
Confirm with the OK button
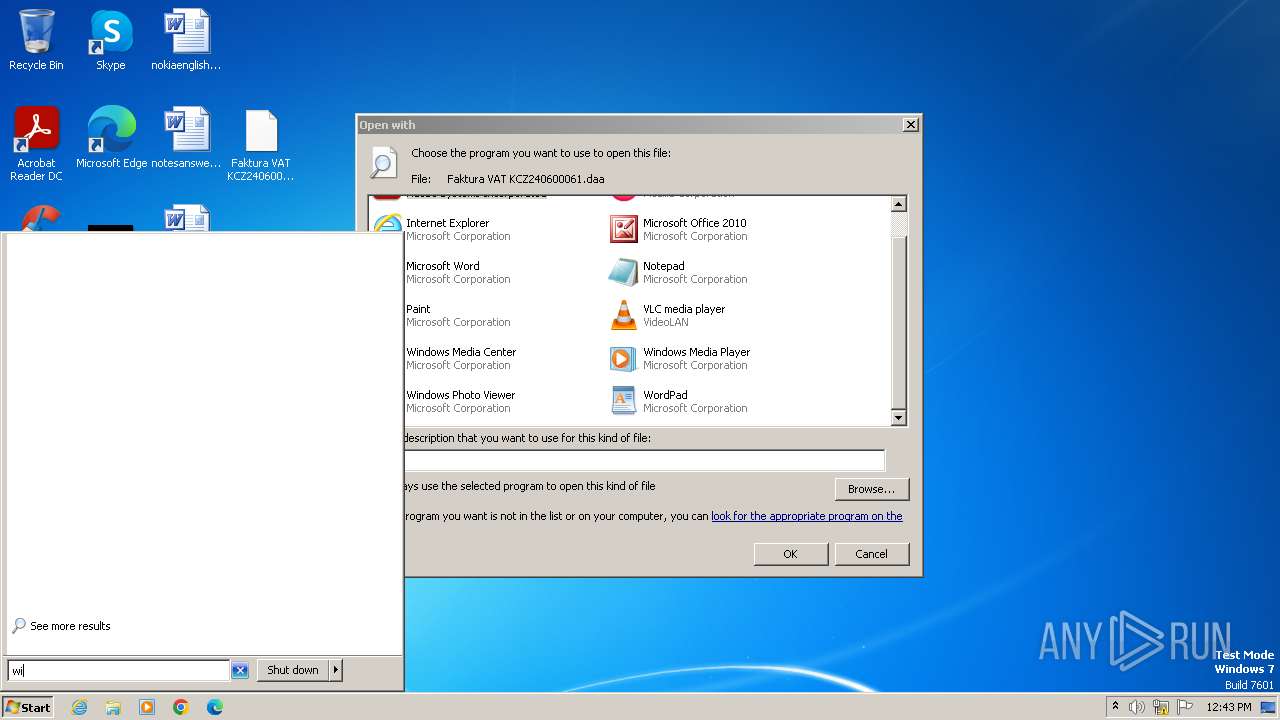790,554
